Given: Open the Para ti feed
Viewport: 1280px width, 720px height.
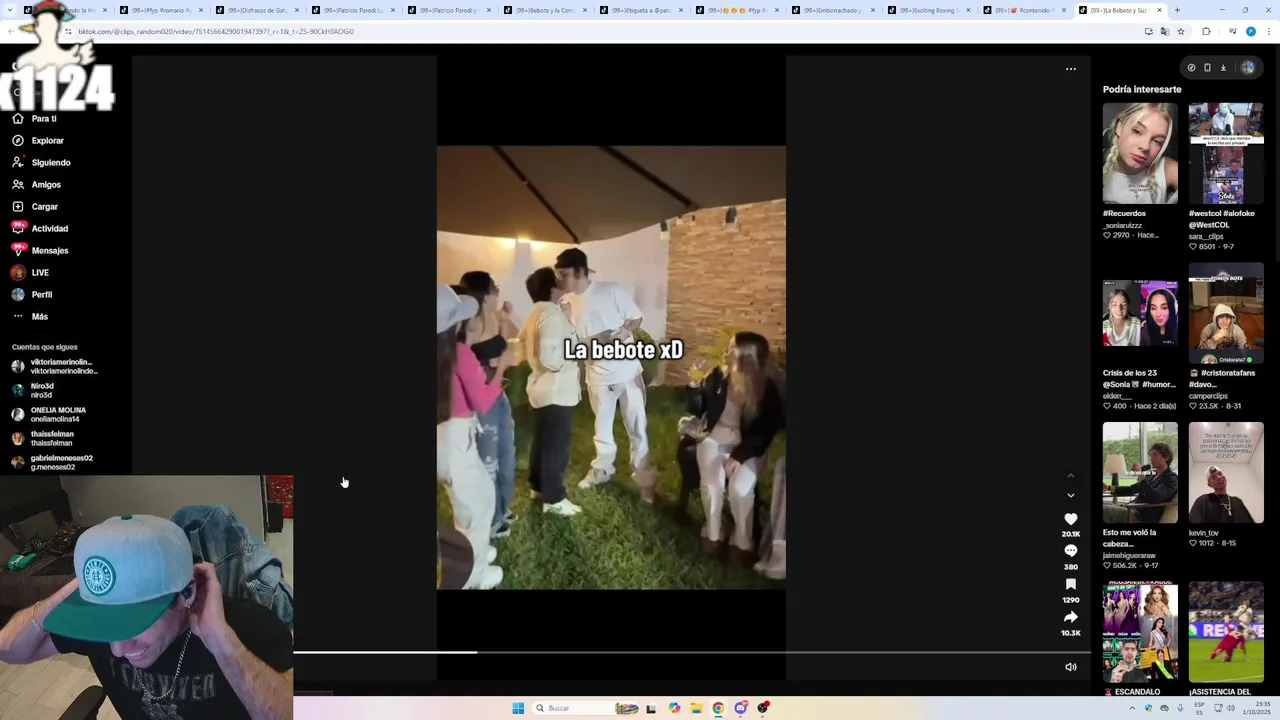Looking at the screenshot, I should (x=44, y=118).
